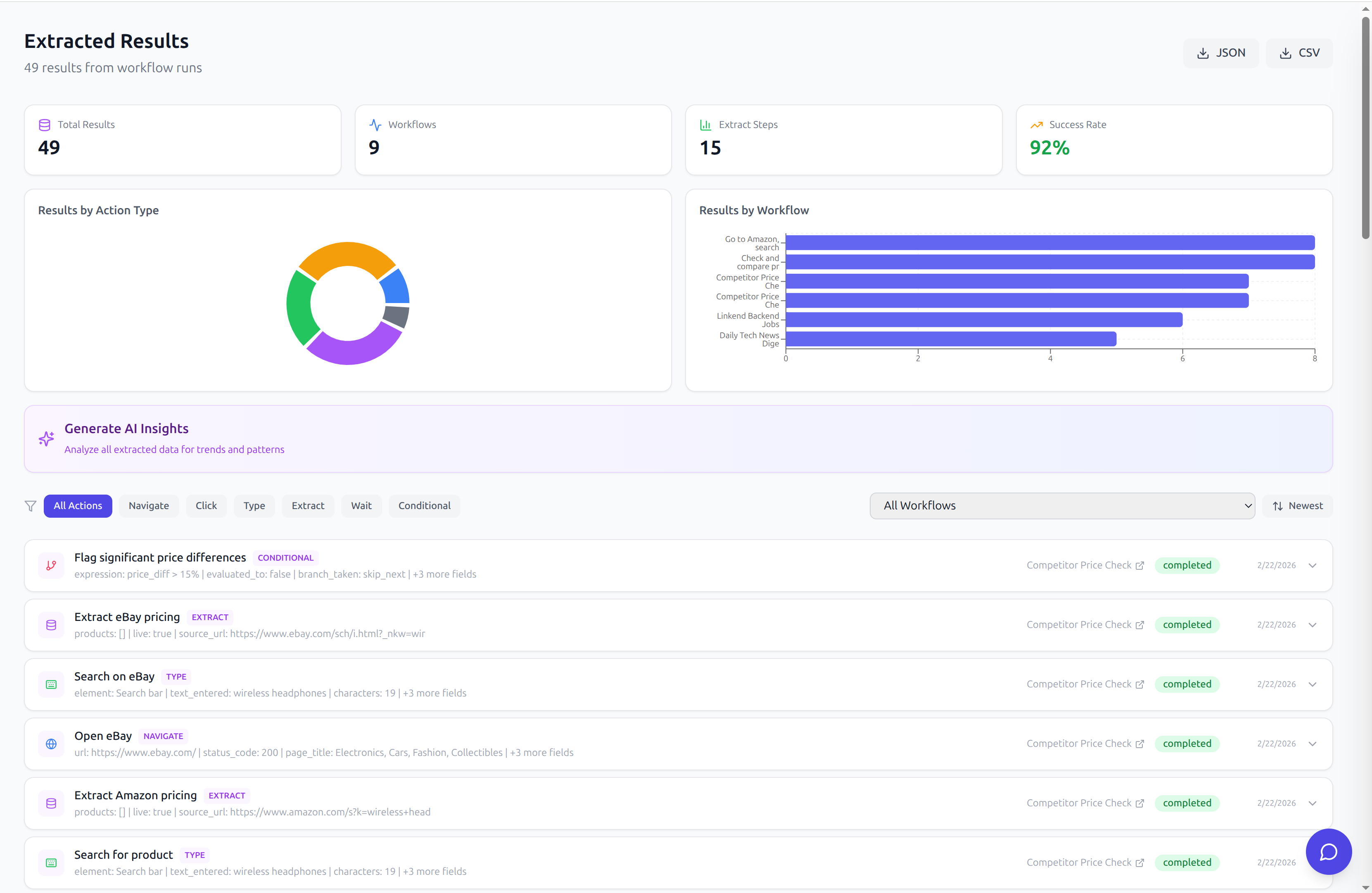Click branch icon on Flag price differences row
Image resolution: width=1372 pixels, height=893 pixels.
[x=51, y=566]
